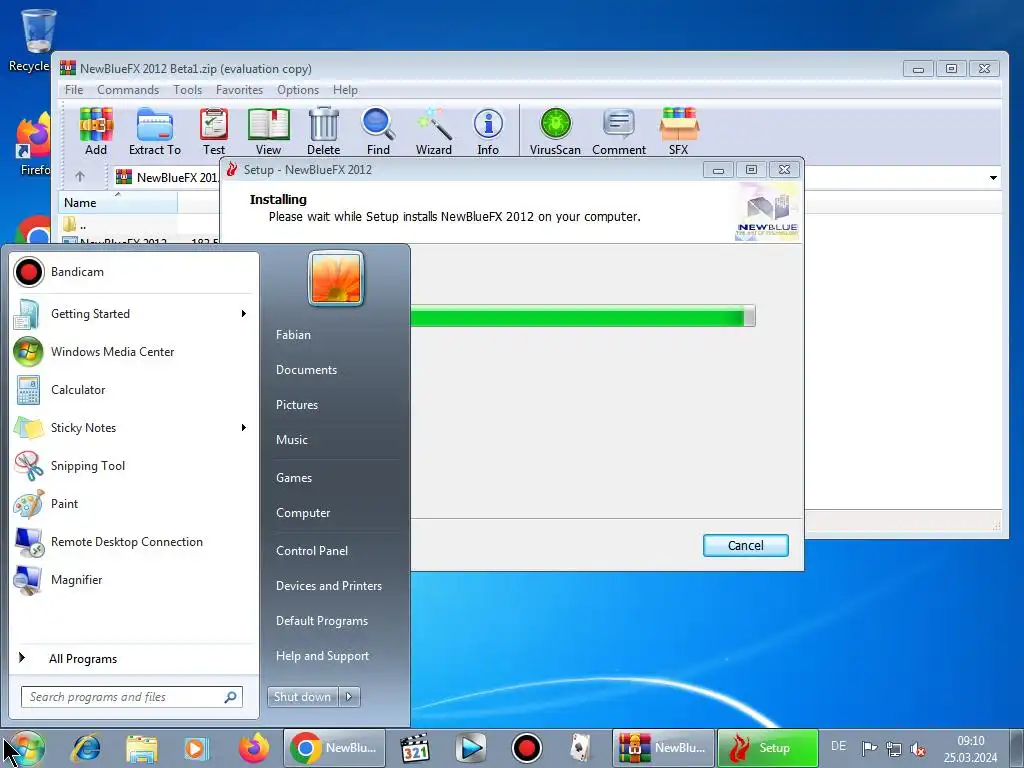Start VirusScan from WinRAR toolbar

[555, 131]
